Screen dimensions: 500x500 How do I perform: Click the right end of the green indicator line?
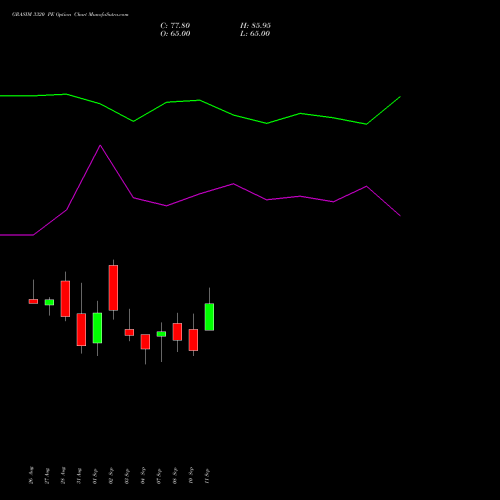400,97
